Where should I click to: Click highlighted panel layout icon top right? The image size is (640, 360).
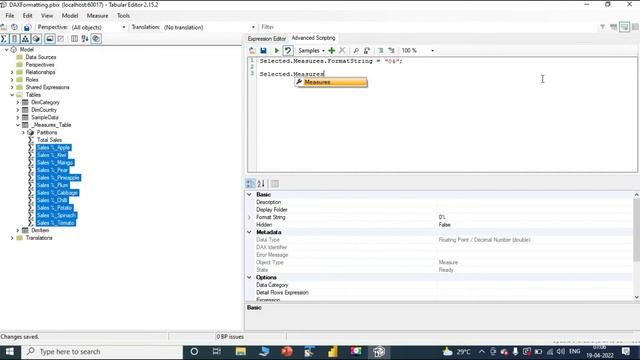pyautogui.click(x=624, y=27)
